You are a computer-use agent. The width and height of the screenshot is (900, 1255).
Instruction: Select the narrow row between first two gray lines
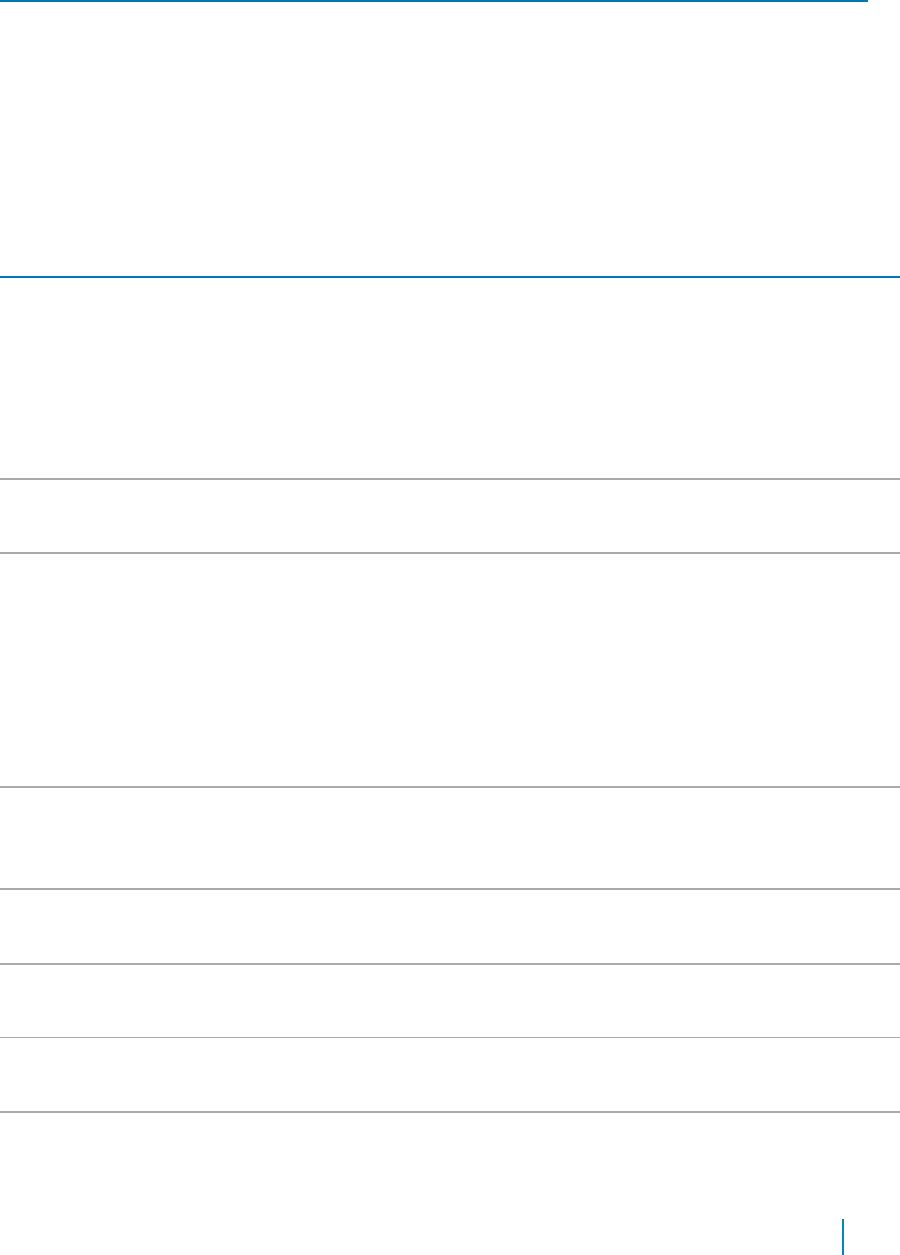450,516
